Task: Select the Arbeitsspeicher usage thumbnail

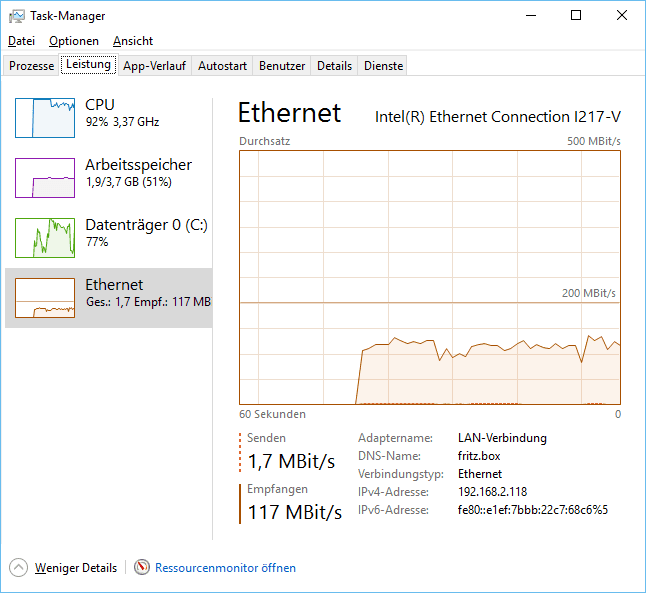Action: [45, 178]
